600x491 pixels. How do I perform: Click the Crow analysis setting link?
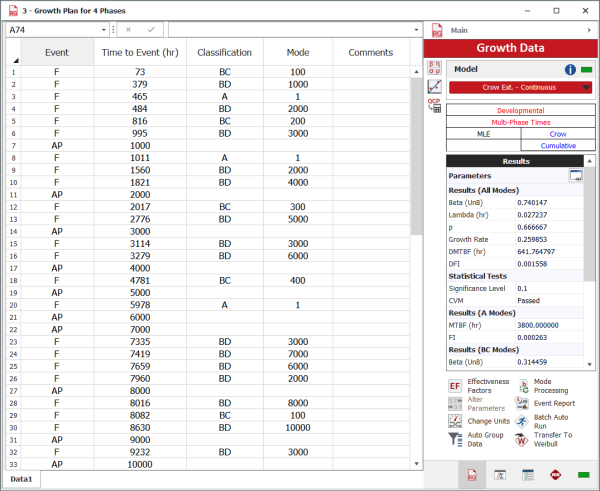pos(557,133)
